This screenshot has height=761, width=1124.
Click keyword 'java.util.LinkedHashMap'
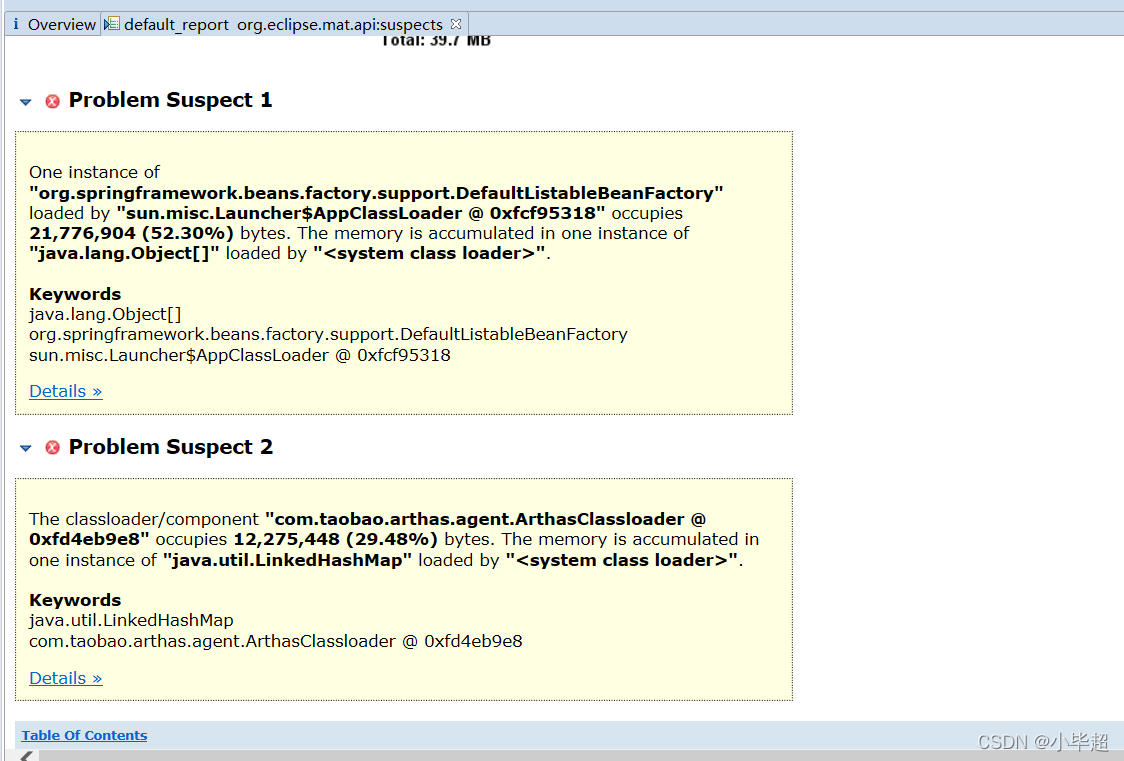[131, 620]
